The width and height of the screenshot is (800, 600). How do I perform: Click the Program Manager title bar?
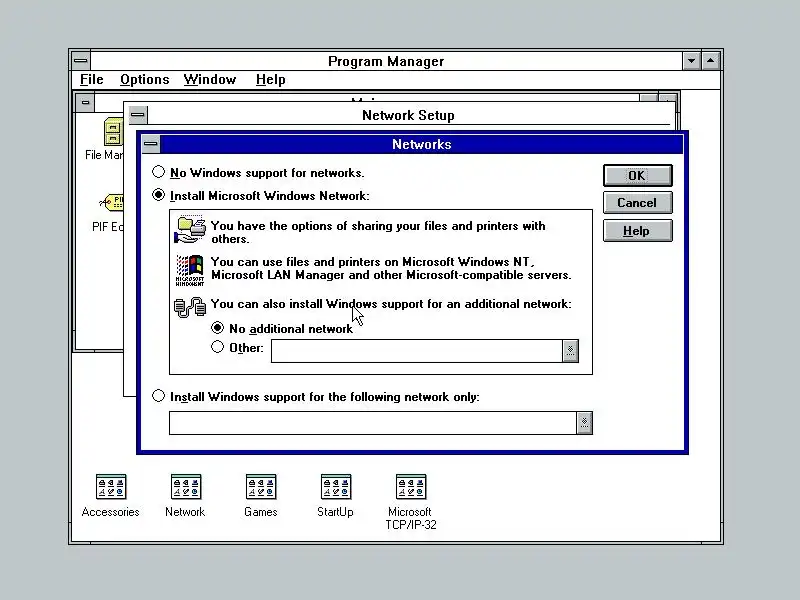tap(386, 61)
